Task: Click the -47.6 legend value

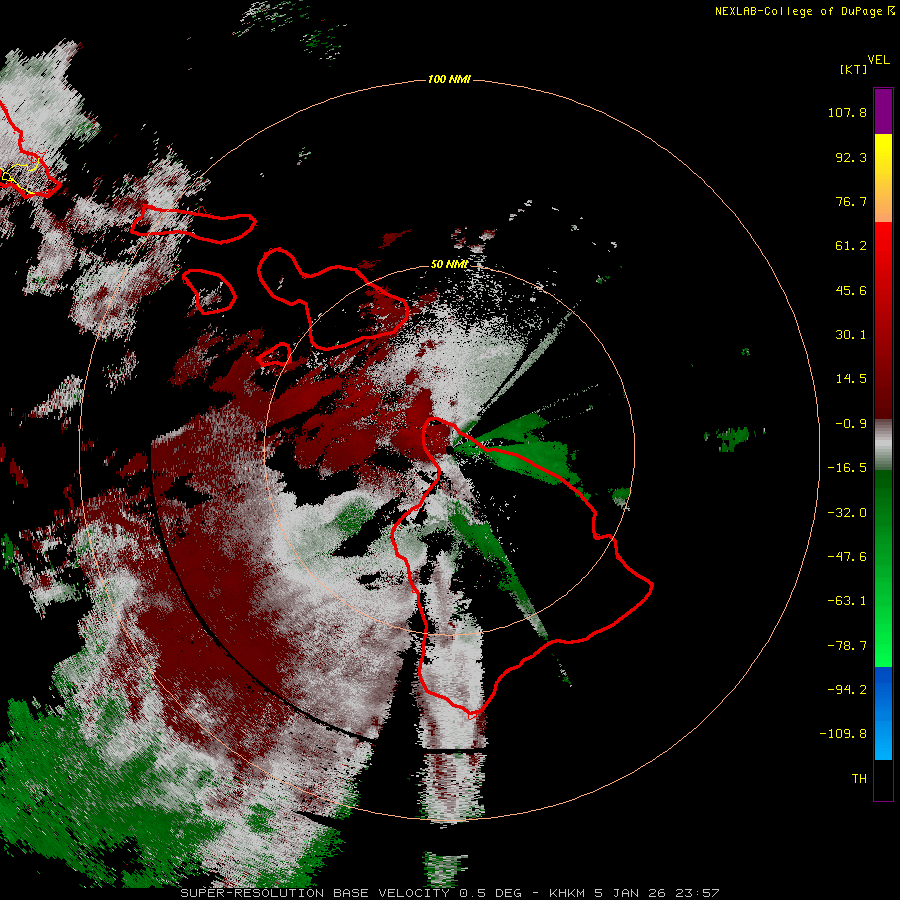Action: click(x=847, y=557)
